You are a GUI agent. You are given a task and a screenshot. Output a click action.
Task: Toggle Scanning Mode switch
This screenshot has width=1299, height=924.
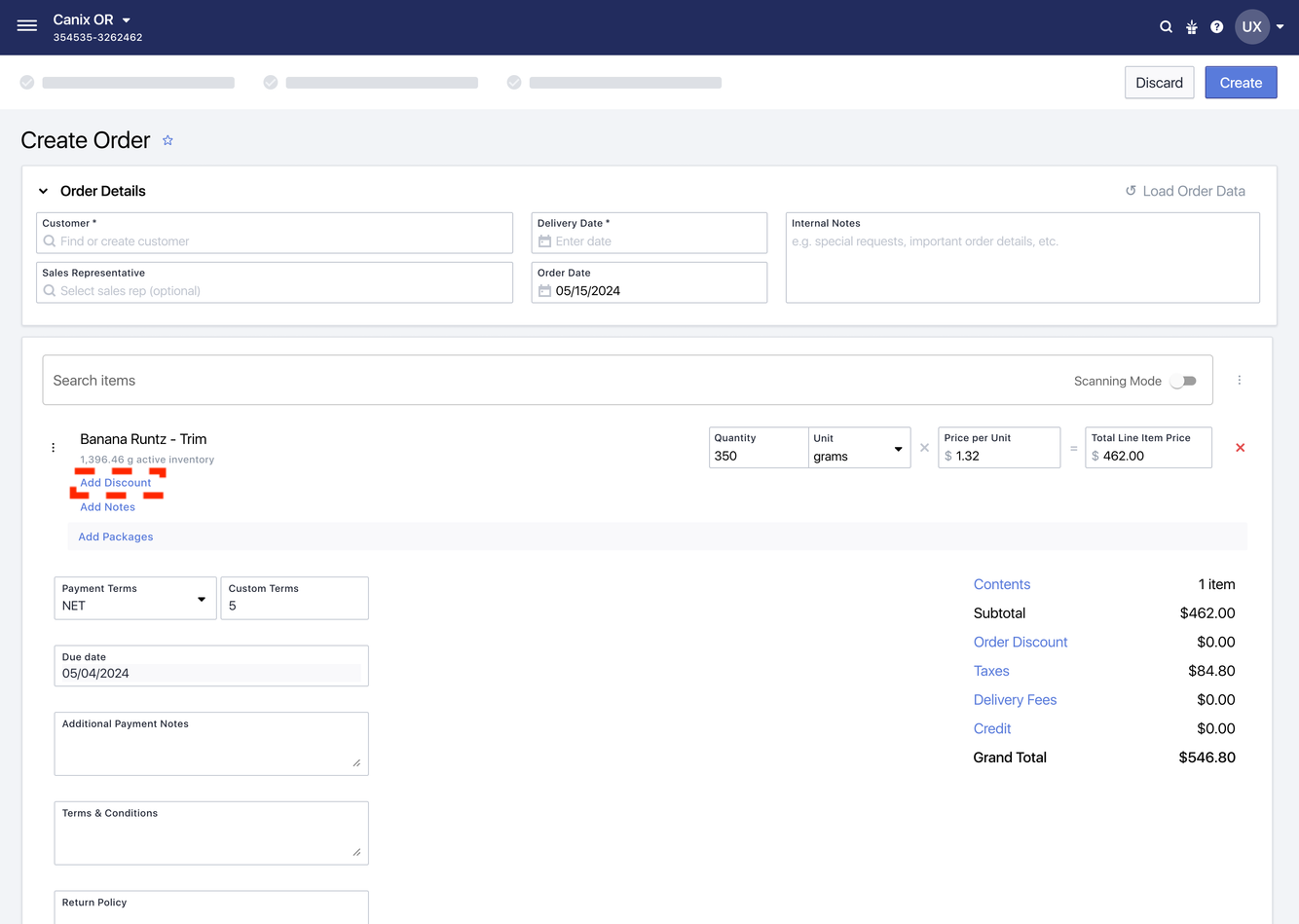[1183, 381]
